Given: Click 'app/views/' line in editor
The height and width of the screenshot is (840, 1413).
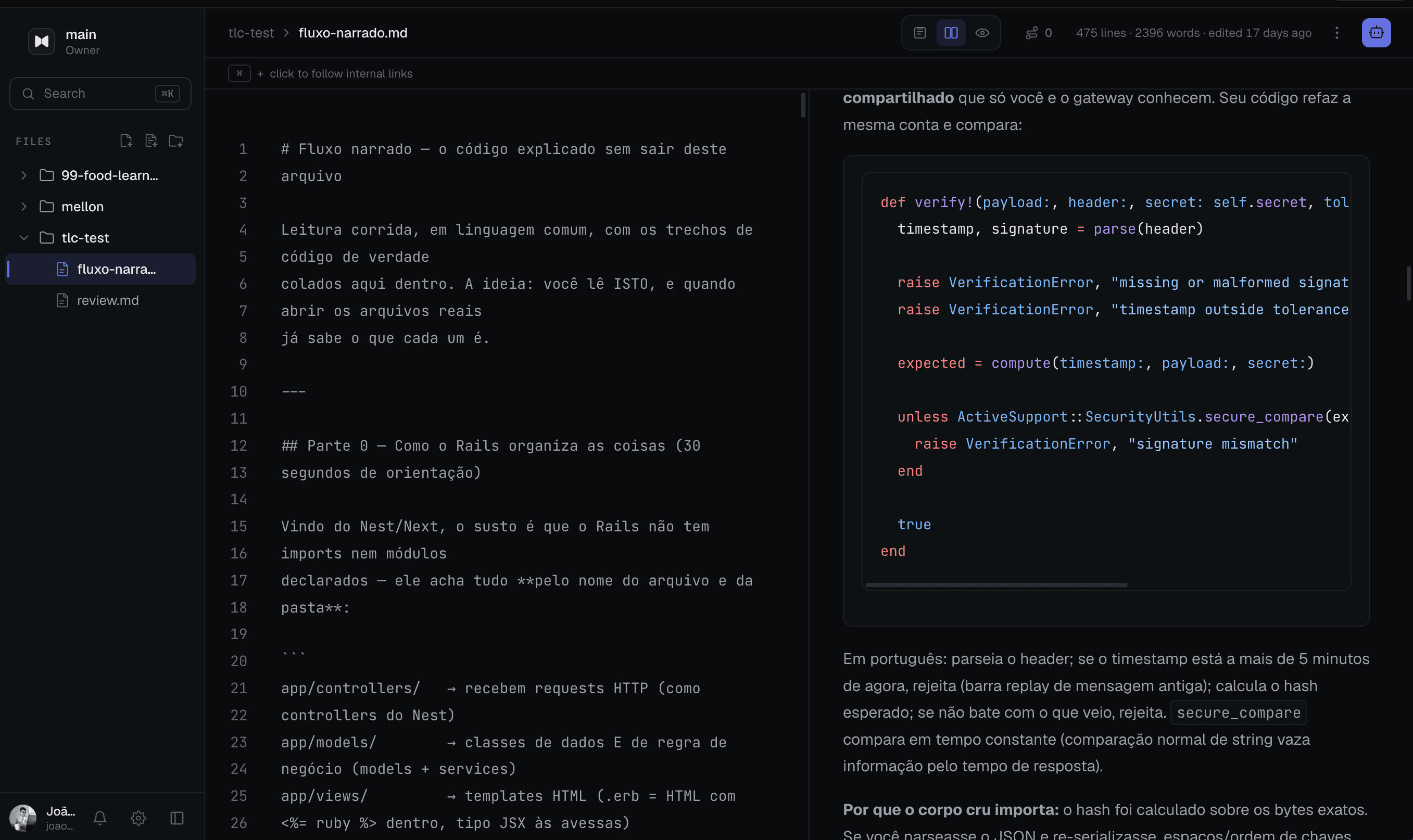Looking at the screenshot, I should (x=508, y=796).
